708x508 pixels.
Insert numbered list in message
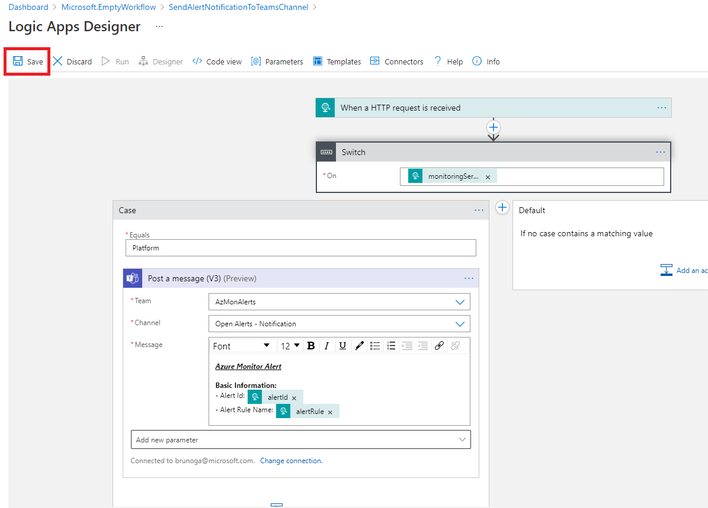391,346
